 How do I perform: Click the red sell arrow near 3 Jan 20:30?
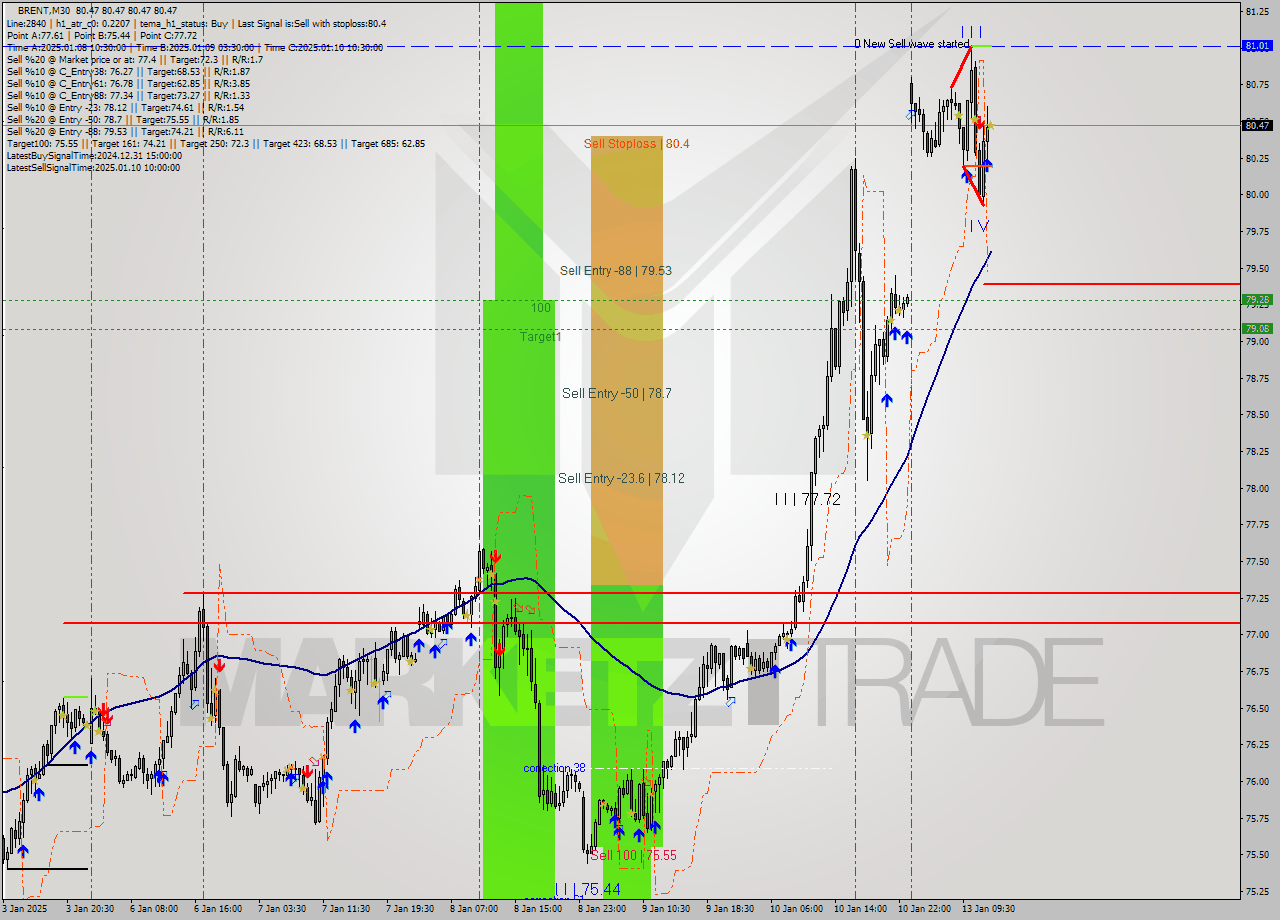pos(106,716)
